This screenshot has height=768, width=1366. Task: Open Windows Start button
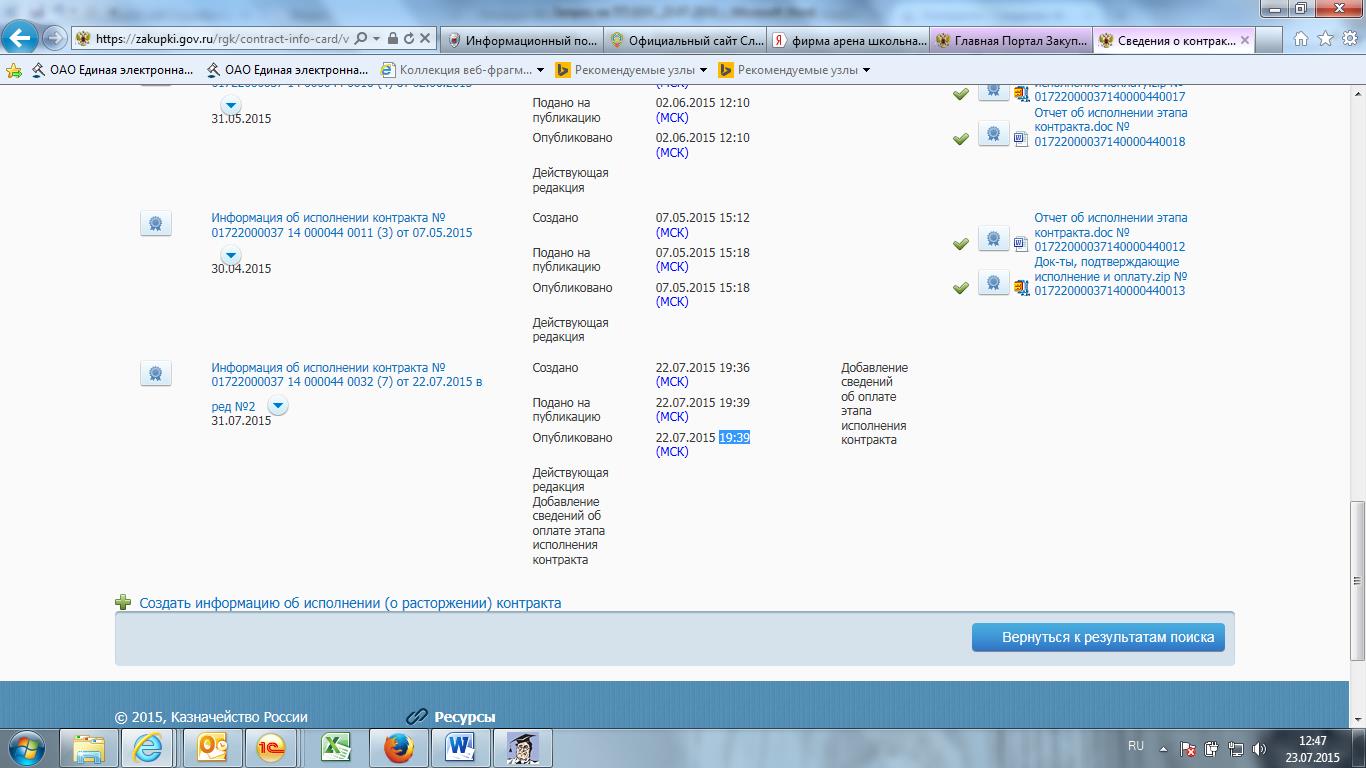27,747
